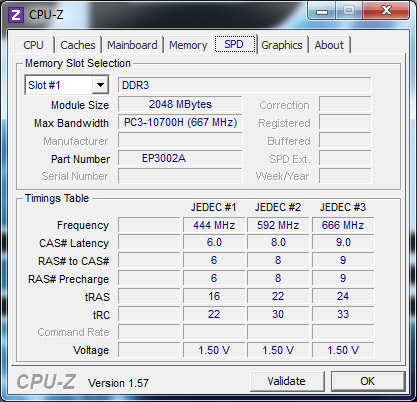Viewport: 417px width, 402px height.
Task: Click the empty SPD Ext. field
Action: coord(345,158)
